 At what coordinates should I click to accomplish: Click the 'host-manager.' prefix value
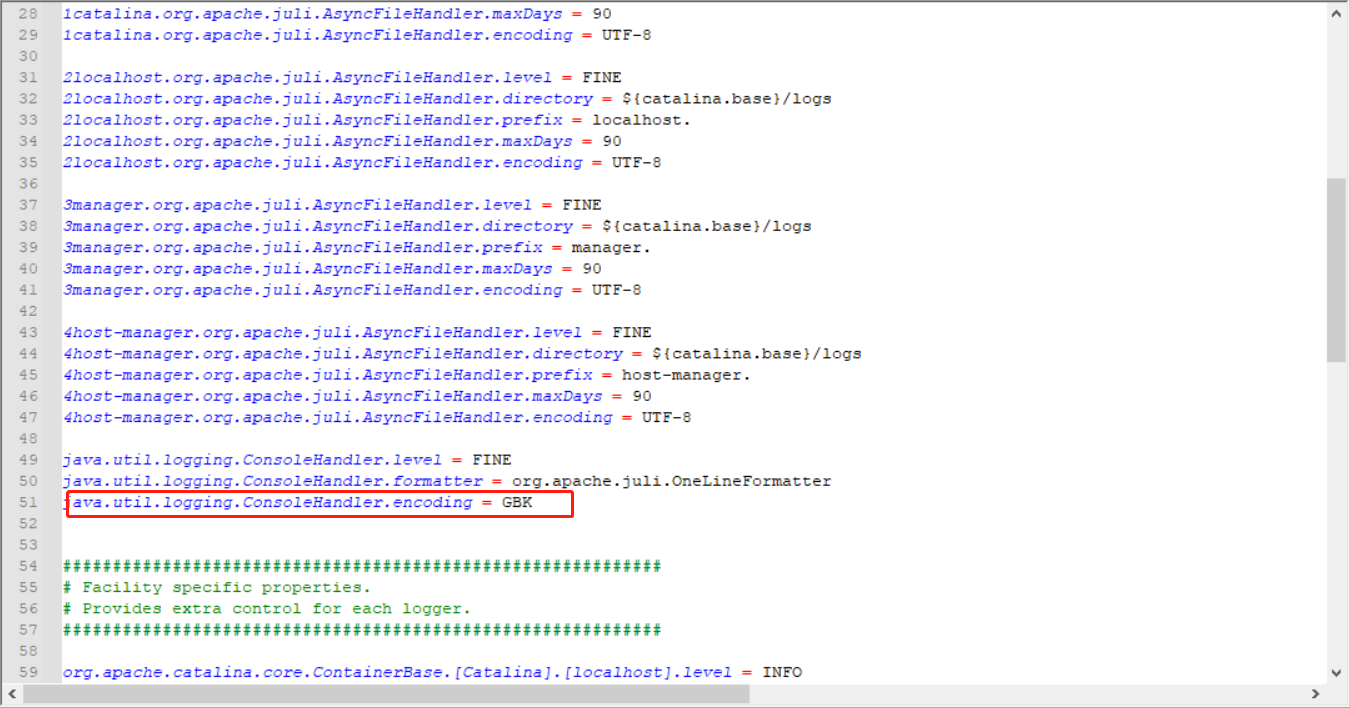point(687,375)
